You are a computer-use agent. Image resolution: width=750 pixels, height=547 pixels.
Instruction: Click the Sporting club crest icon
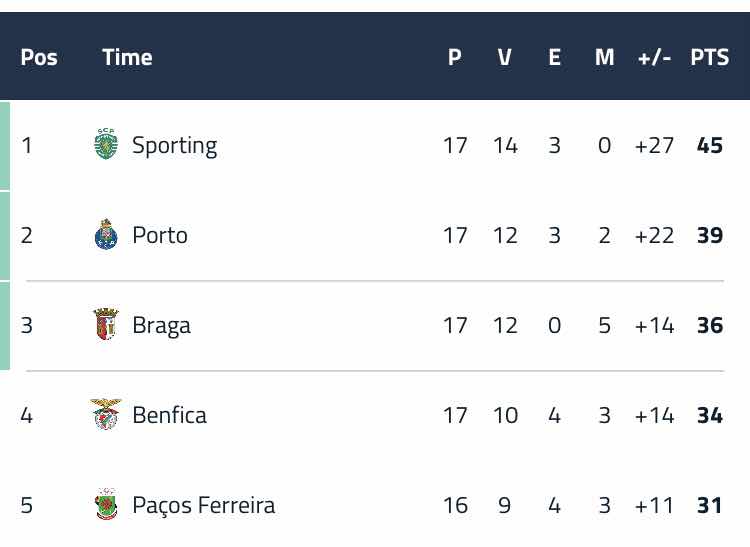tap(106, 144)
